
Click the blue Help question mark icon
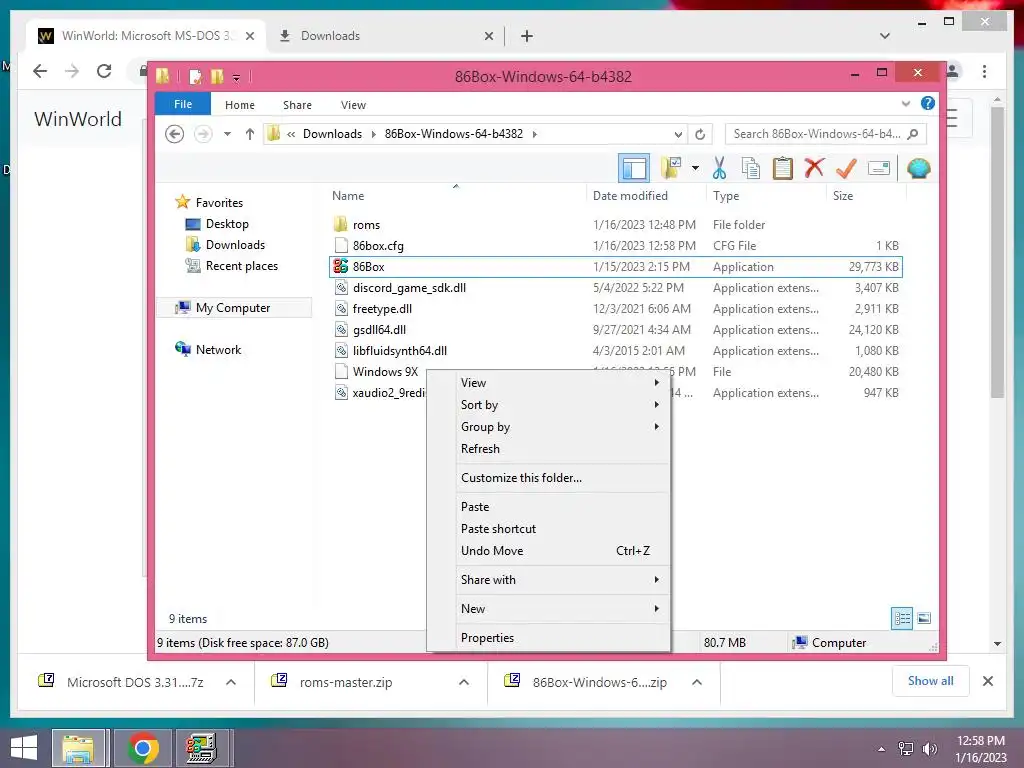tap(927, 103)
